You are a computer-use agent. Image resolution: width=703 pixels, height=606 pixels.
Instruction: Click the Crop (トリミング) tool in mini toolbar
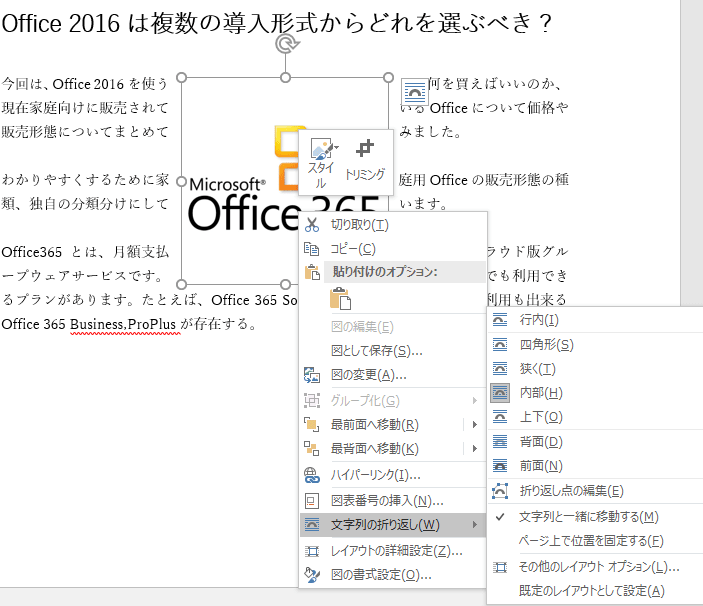click(365, 161)
